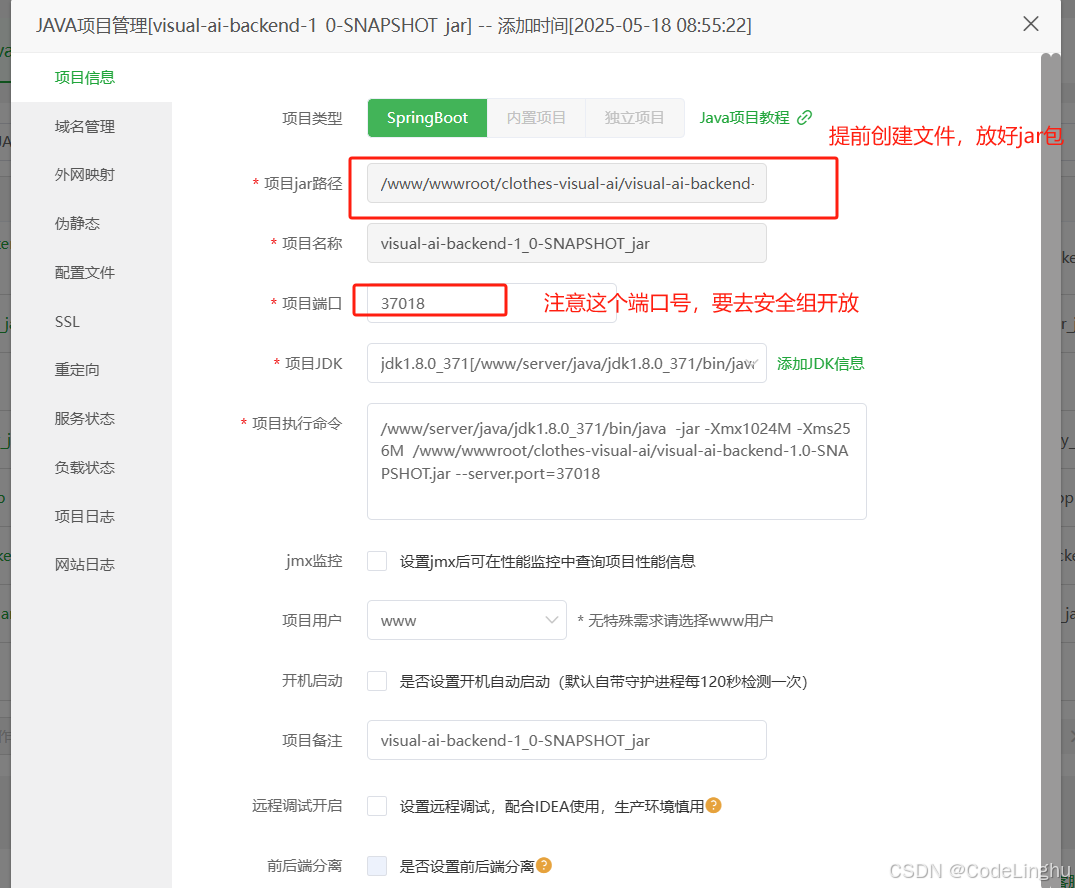Click the dialog vertical scrollbar

coord(1050,470)
